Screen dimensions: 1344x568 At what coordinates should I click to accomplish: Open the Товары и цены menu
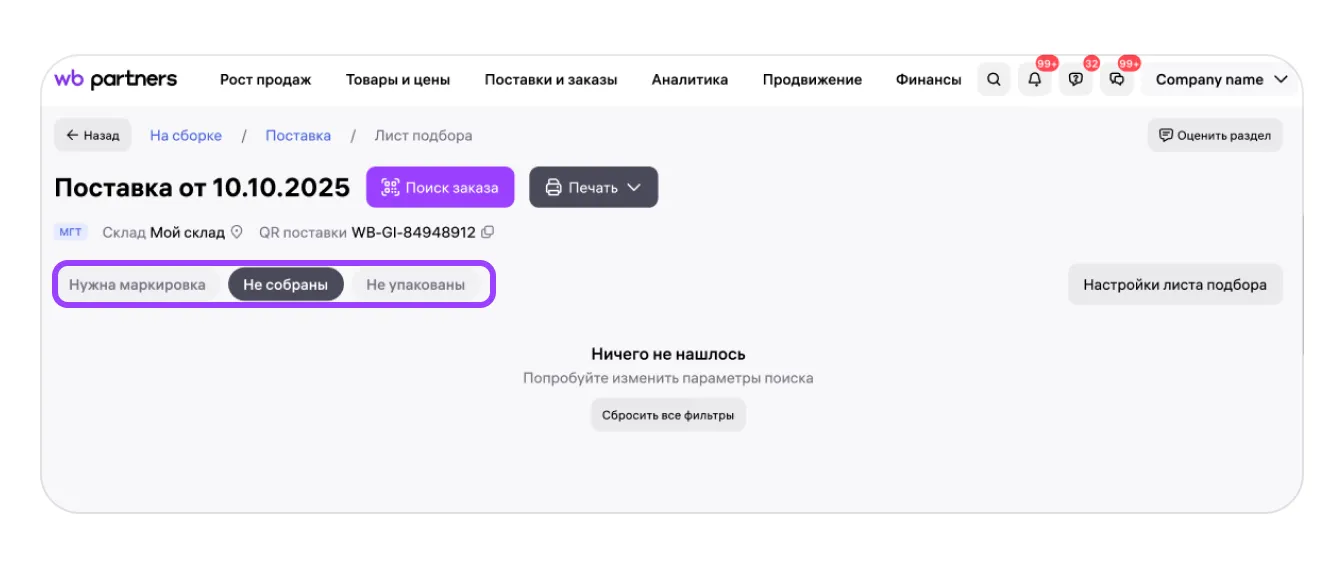coord(398,80)
